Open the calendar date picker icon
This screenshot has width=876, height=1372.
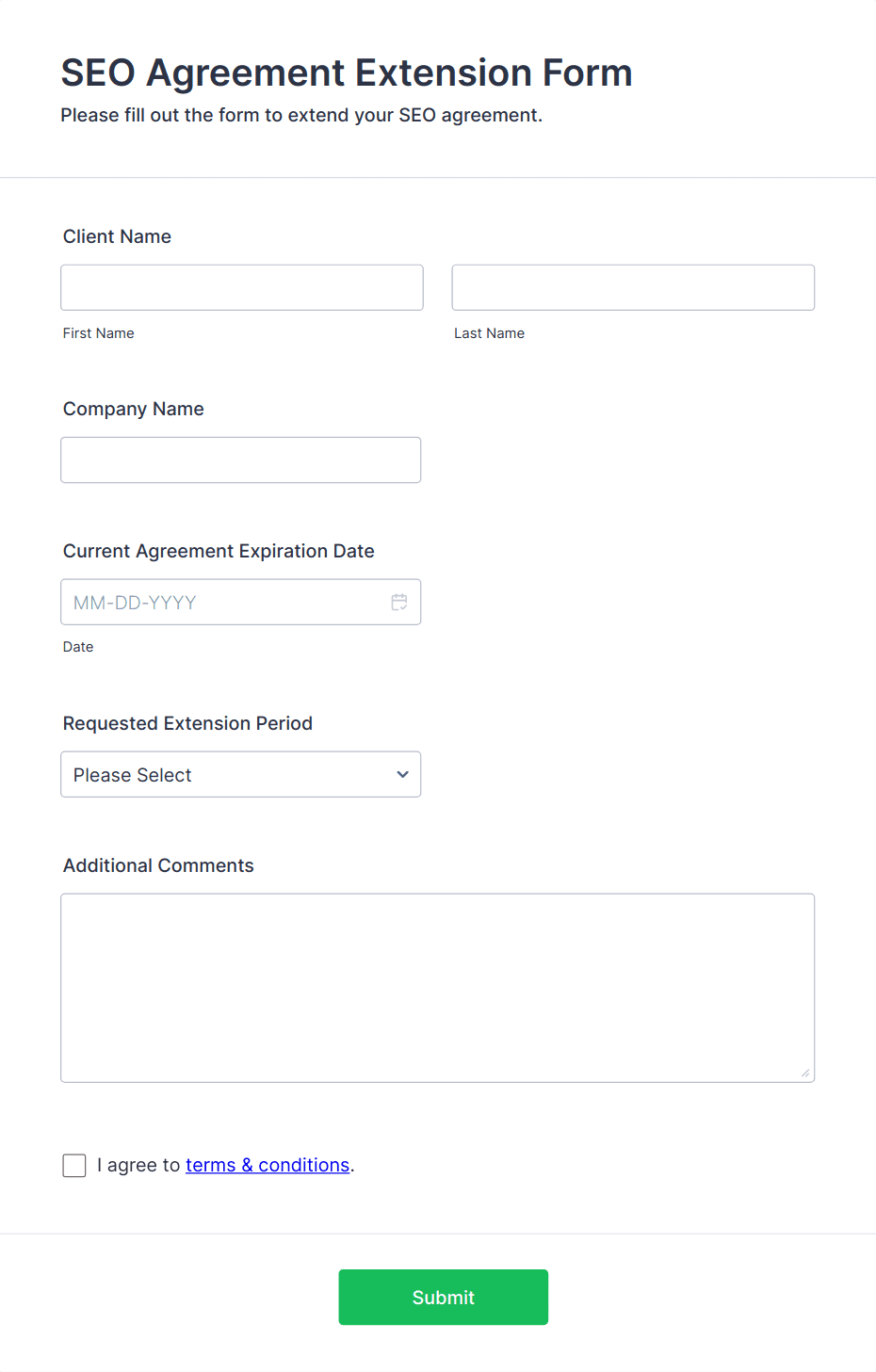tap(399, 602)
